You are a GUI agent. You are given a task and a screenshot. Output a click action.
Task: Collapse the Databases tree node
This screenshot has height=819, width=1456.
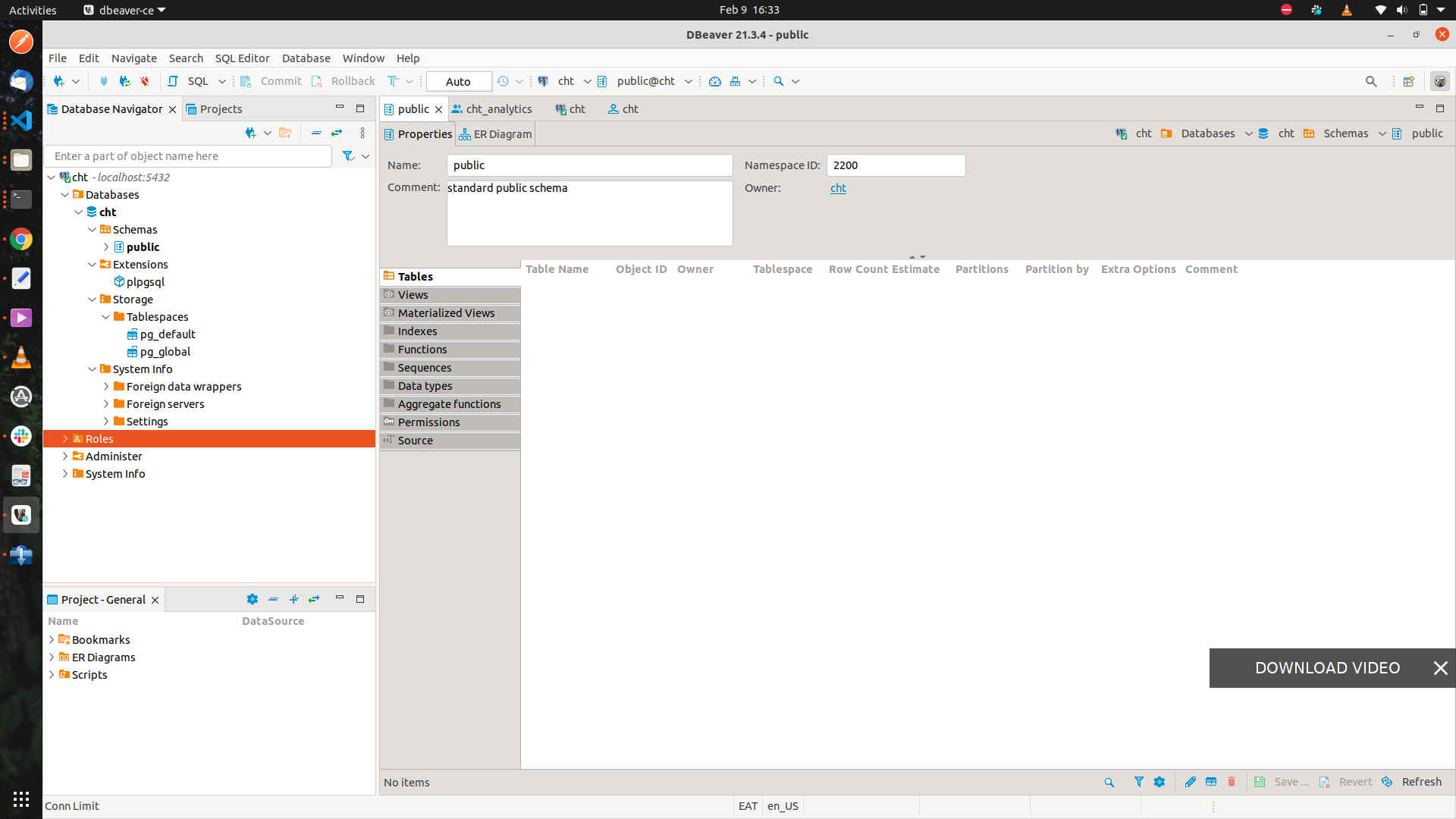[x=65, y=195]
